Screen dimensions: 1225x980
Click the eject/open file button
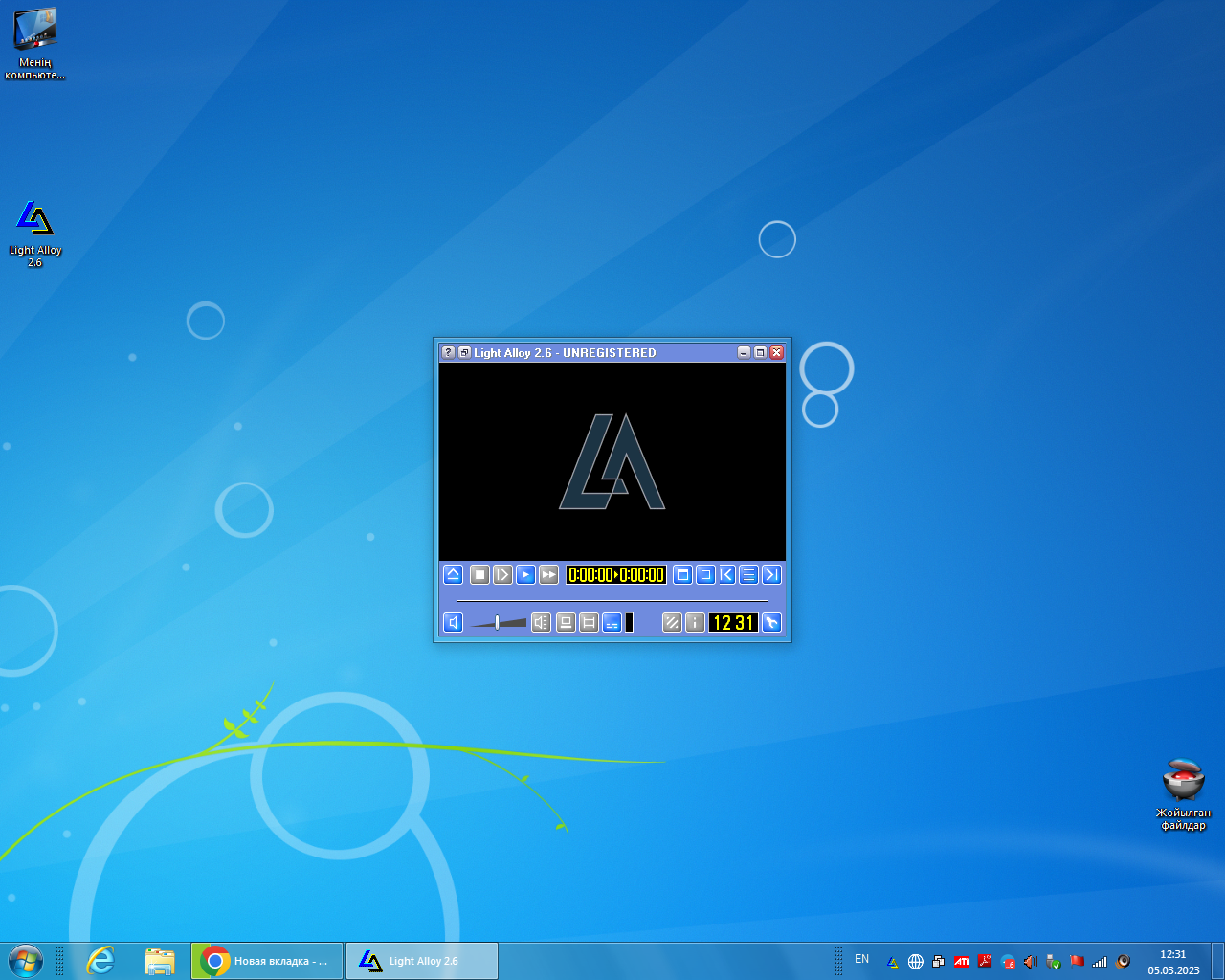point(454,574)
